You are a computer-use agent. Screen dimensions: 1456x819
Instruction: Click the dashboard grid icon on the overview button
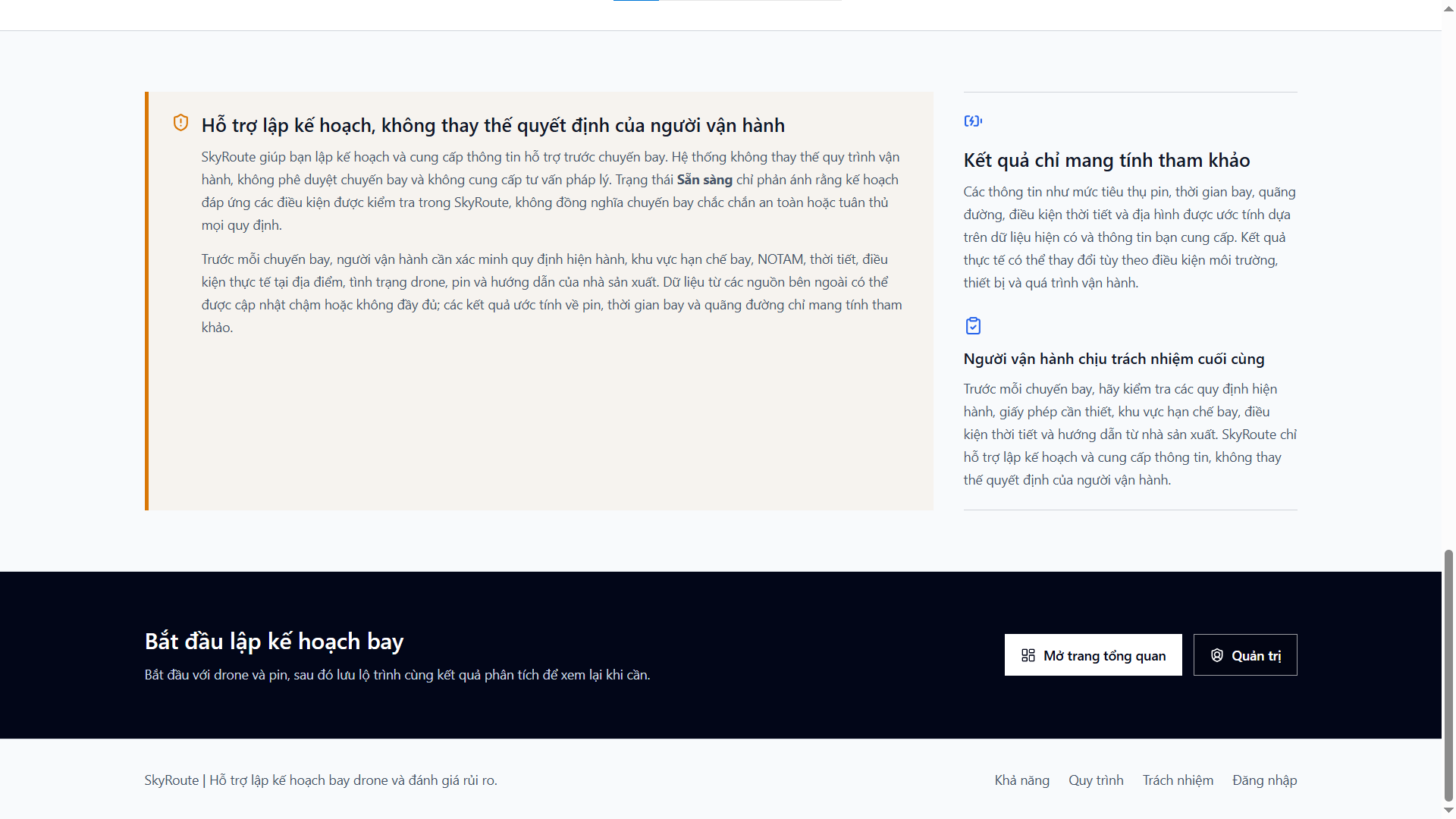[1028, 655]
